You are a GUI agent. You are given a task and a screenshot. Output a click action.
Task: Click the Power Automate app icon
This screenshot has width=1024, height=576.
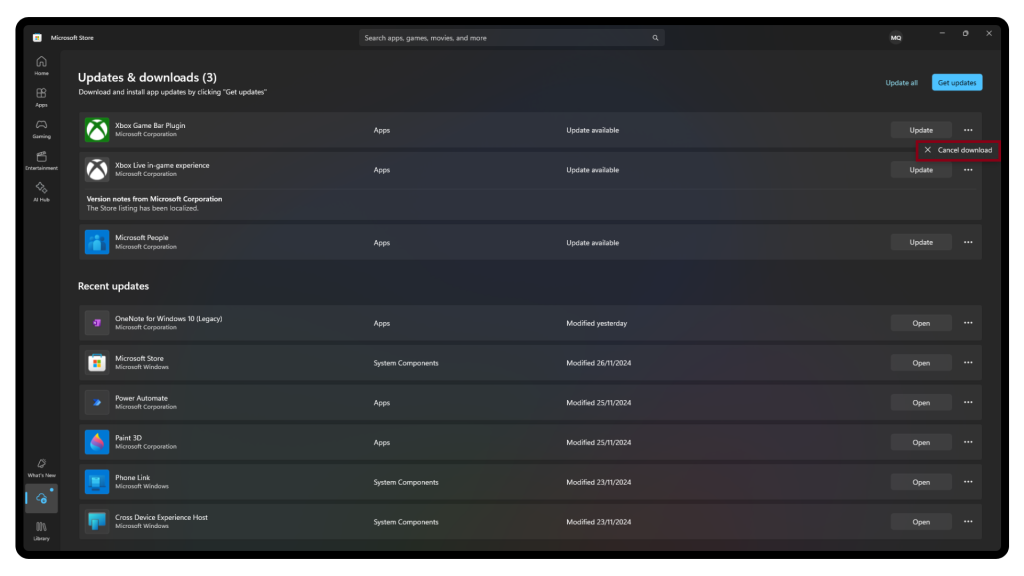click(x=97, y=402)
